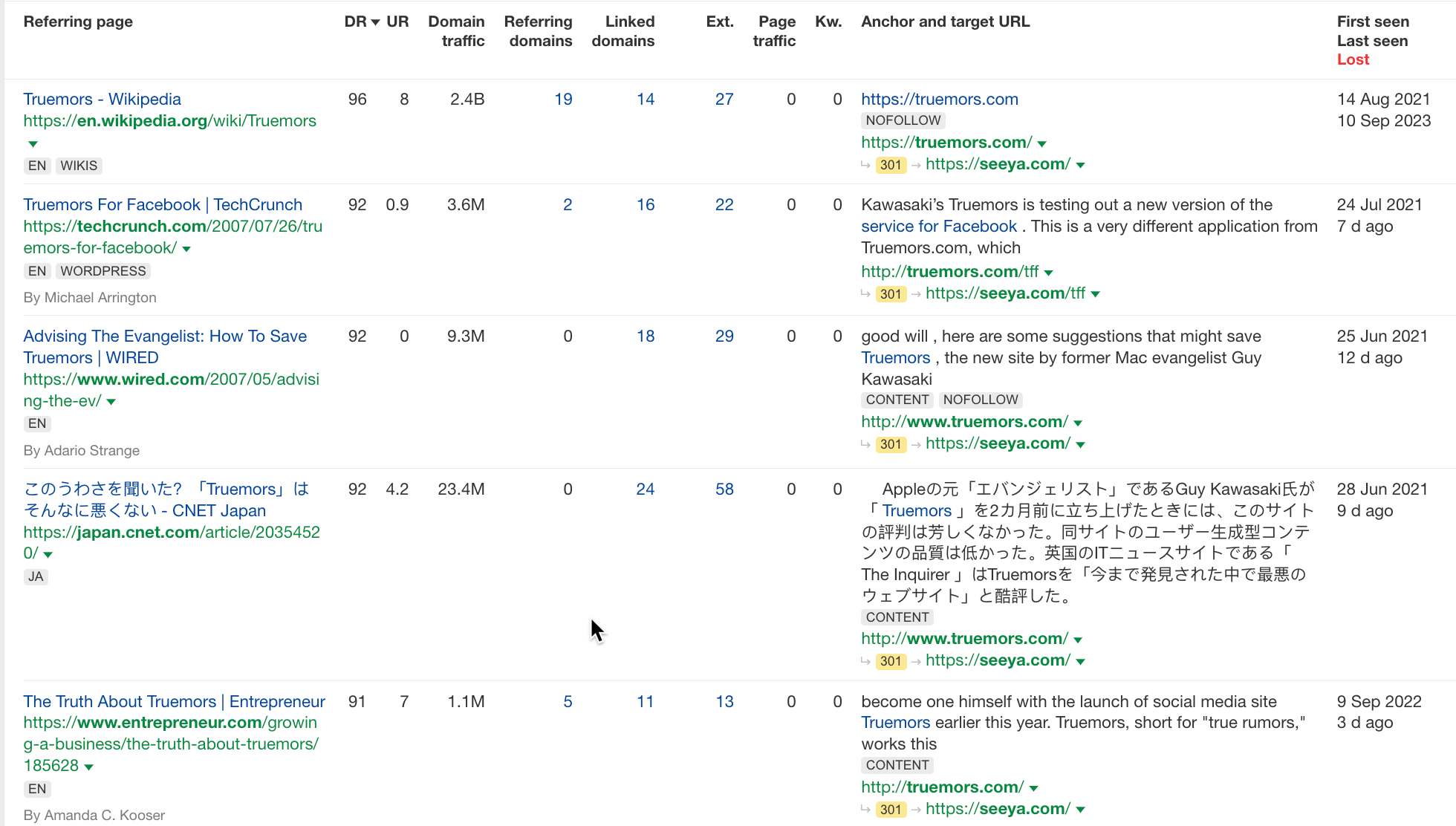The height and width of the screenshot is (826, 1456).
Task: Open linked domains count 24
Action: pyautogui.click(x=646, y=489)
